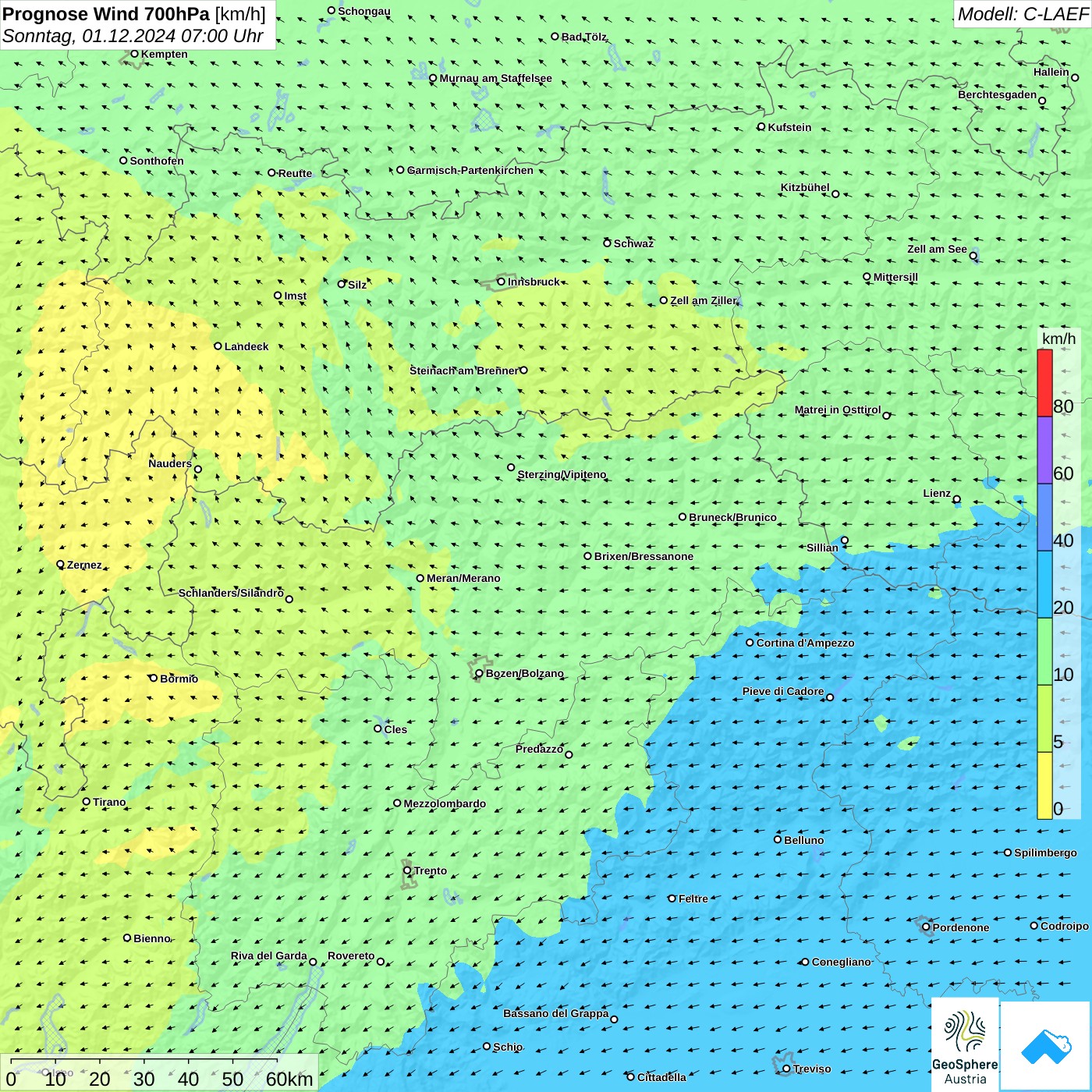Image resolution: width=1092 pixels, height=1092 pixels.
Task: Click the blue cloud logo icon
Action: pyautogui.click(x=1046, y=1046)
